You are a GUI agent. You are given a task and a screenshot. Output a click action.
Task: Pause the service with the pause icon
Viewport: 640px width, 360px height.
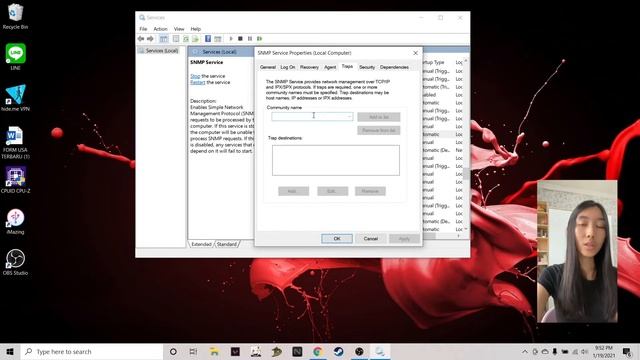(250, 38)
